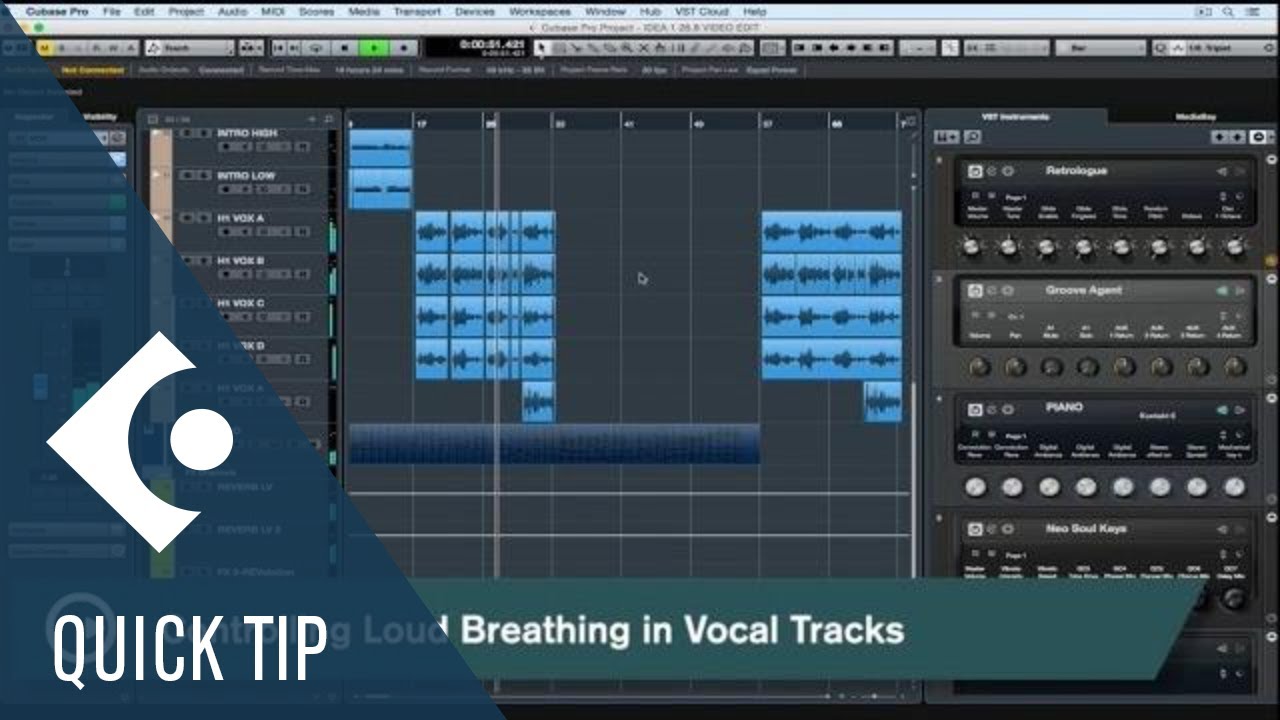Open the VST Cloud menu
1280x720 pixels.
(700, 11)
